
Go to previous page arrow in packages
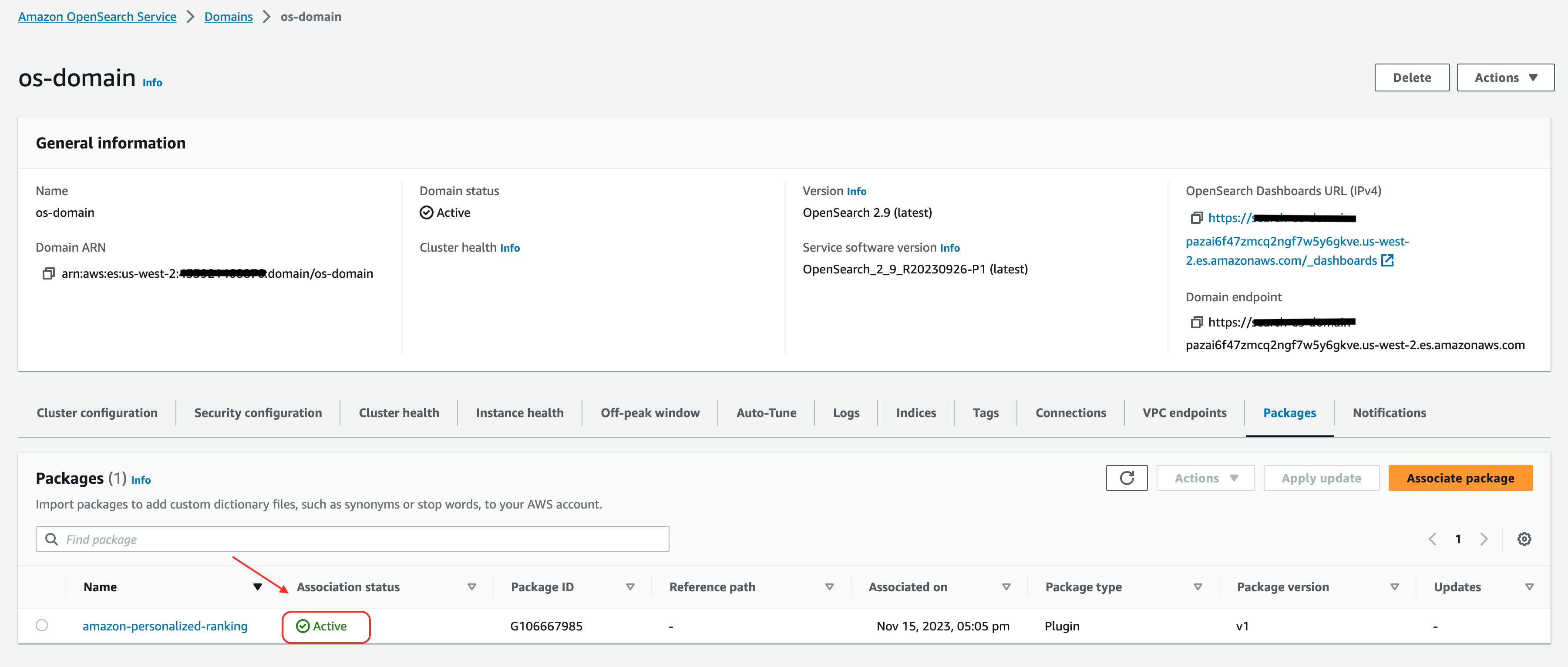(1432, 539)
